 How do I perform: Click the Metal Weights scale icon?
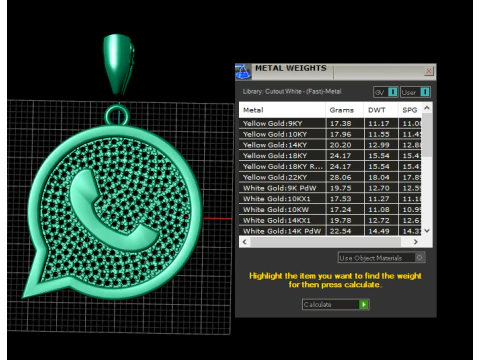click(x=243, y=72)
